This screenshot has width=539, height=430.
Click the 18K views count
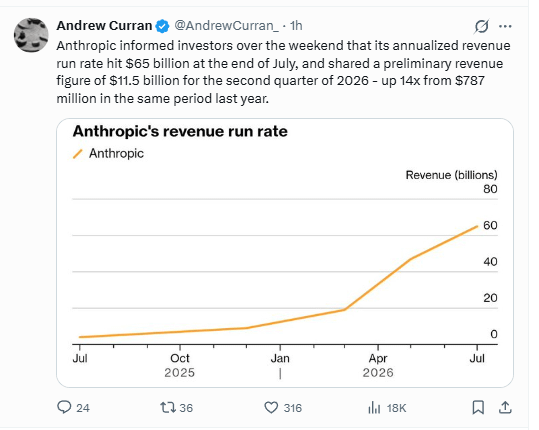click(x=396, y=408)
